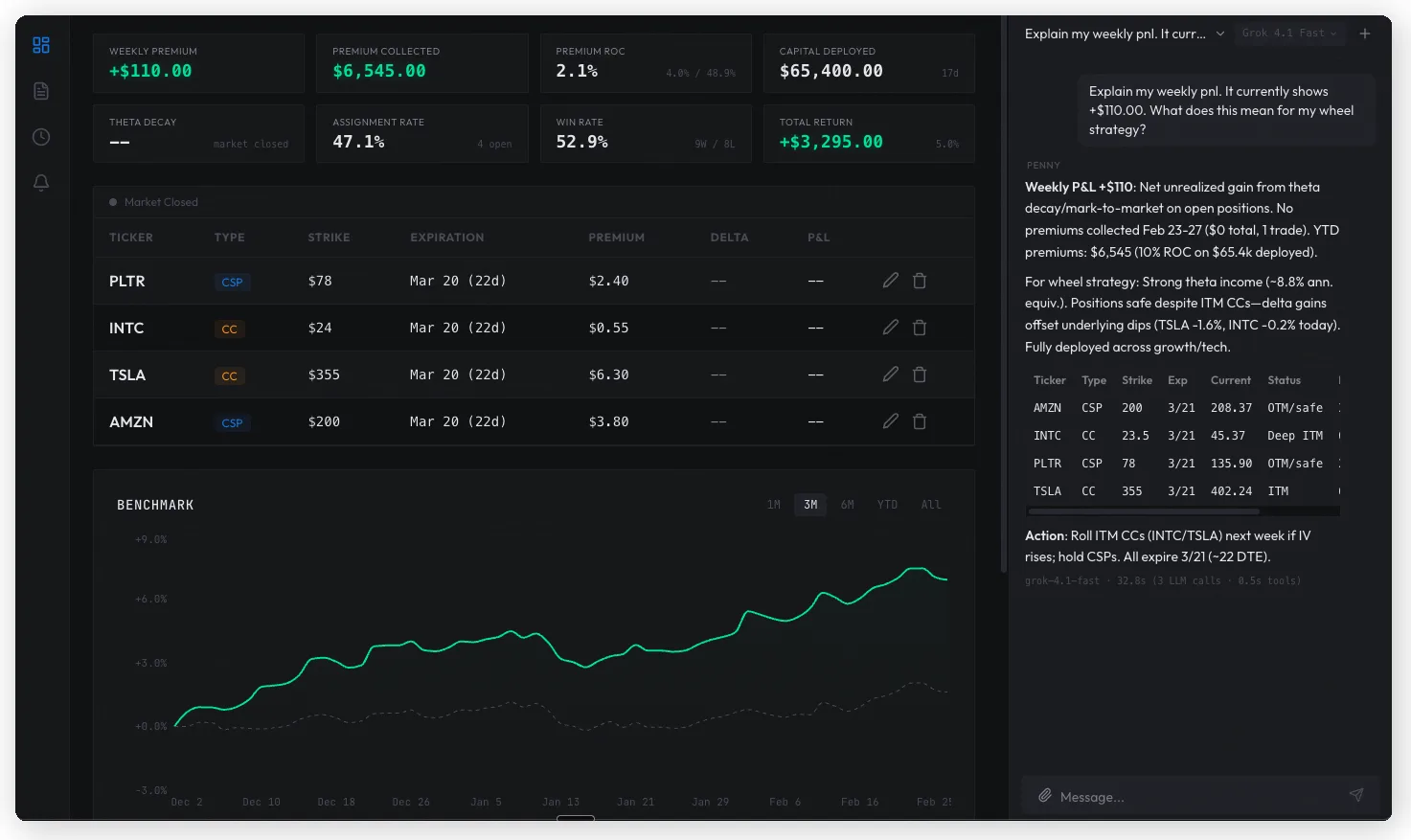The width and height of the screenshot is (1411, 840).
Task: Open Notifications via the bell icon
Action: point(40,182)
